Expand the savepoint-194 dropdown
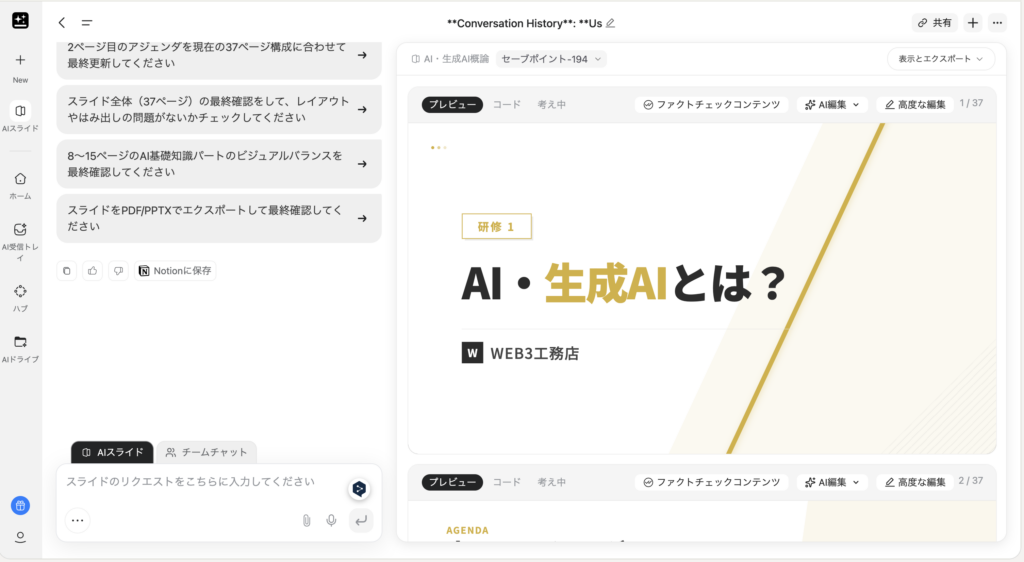 coord(551,59)
